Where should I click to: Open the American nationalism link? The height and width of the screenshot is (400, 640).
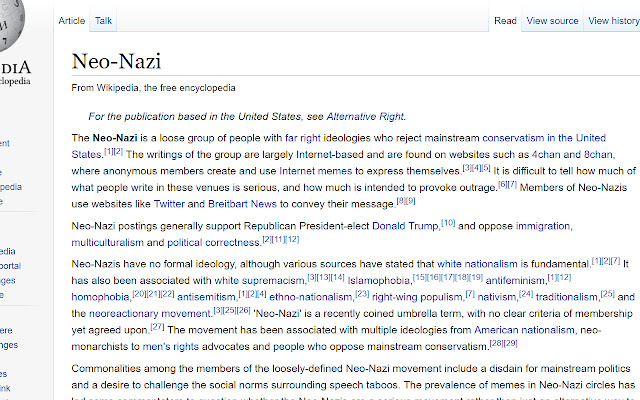524,330
